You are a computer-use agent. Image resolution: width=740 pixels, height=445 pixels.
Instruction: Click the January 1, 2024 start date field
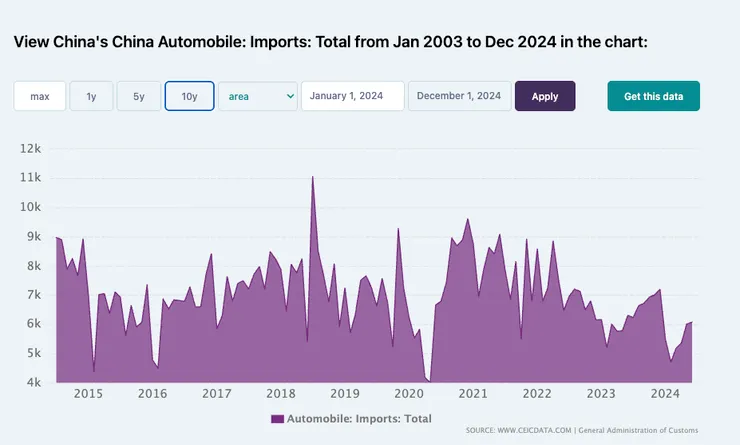coord(352,96)
